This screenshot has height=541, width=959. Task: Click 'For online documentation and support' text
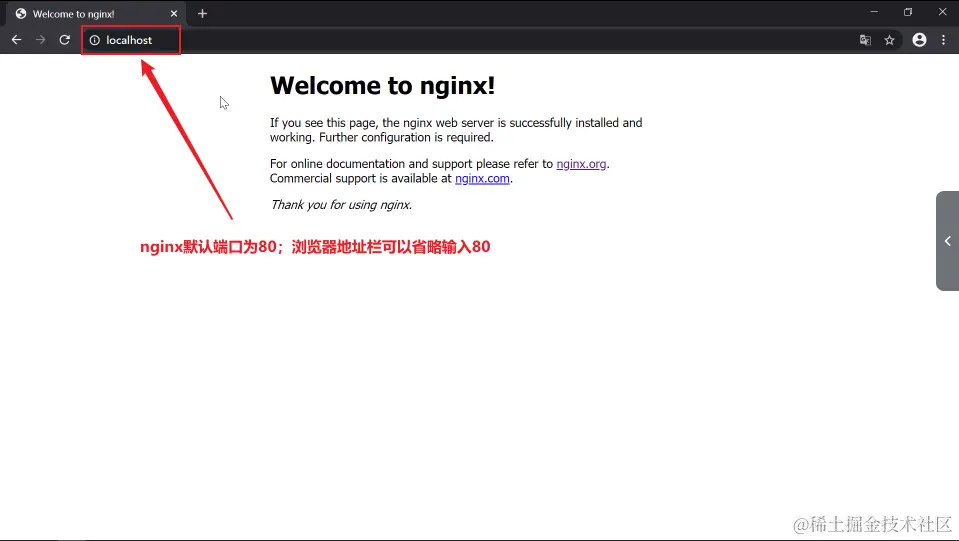371,164
